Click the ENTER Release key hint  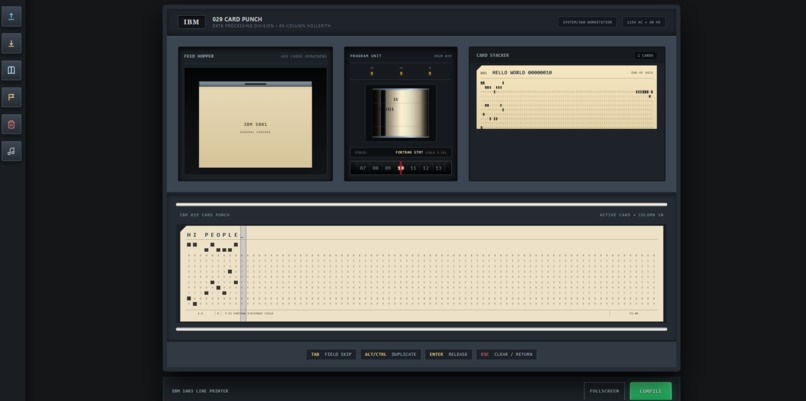(448, 354)
